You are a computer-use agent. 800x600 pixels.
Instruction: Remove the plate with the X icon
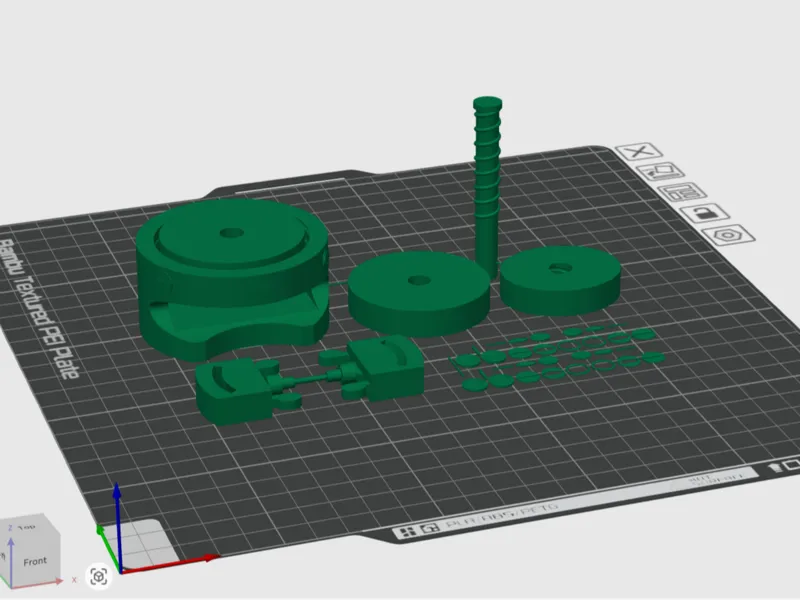pyautogui.click(x=638, y=152)
